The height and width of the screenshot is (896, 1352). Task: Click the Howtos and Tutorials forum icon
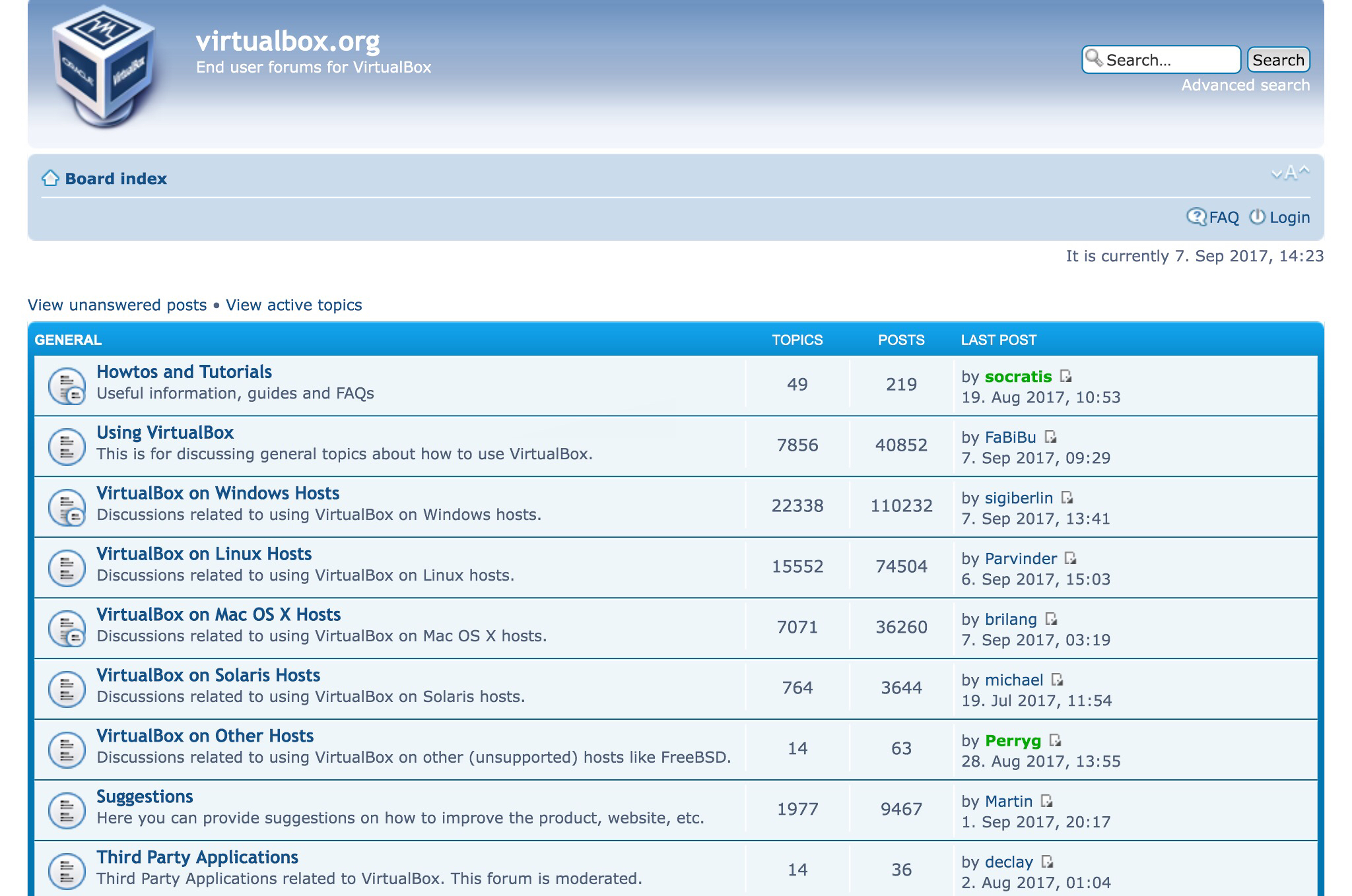pyautogui.click(x=67, y=386)
